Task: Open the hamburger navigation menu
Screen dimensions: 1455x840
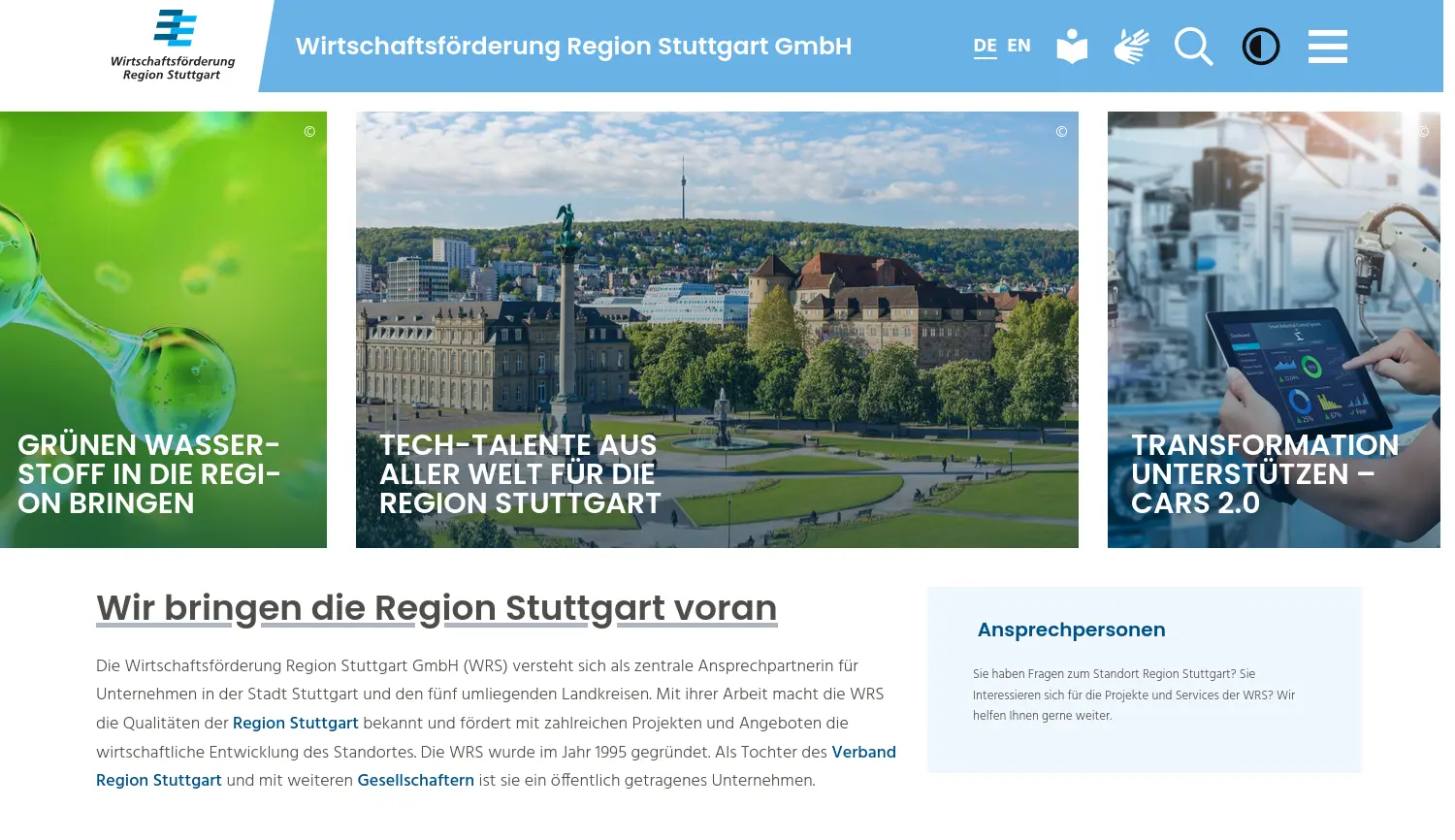Action: pyautogui.click(x=1328, y=46)
